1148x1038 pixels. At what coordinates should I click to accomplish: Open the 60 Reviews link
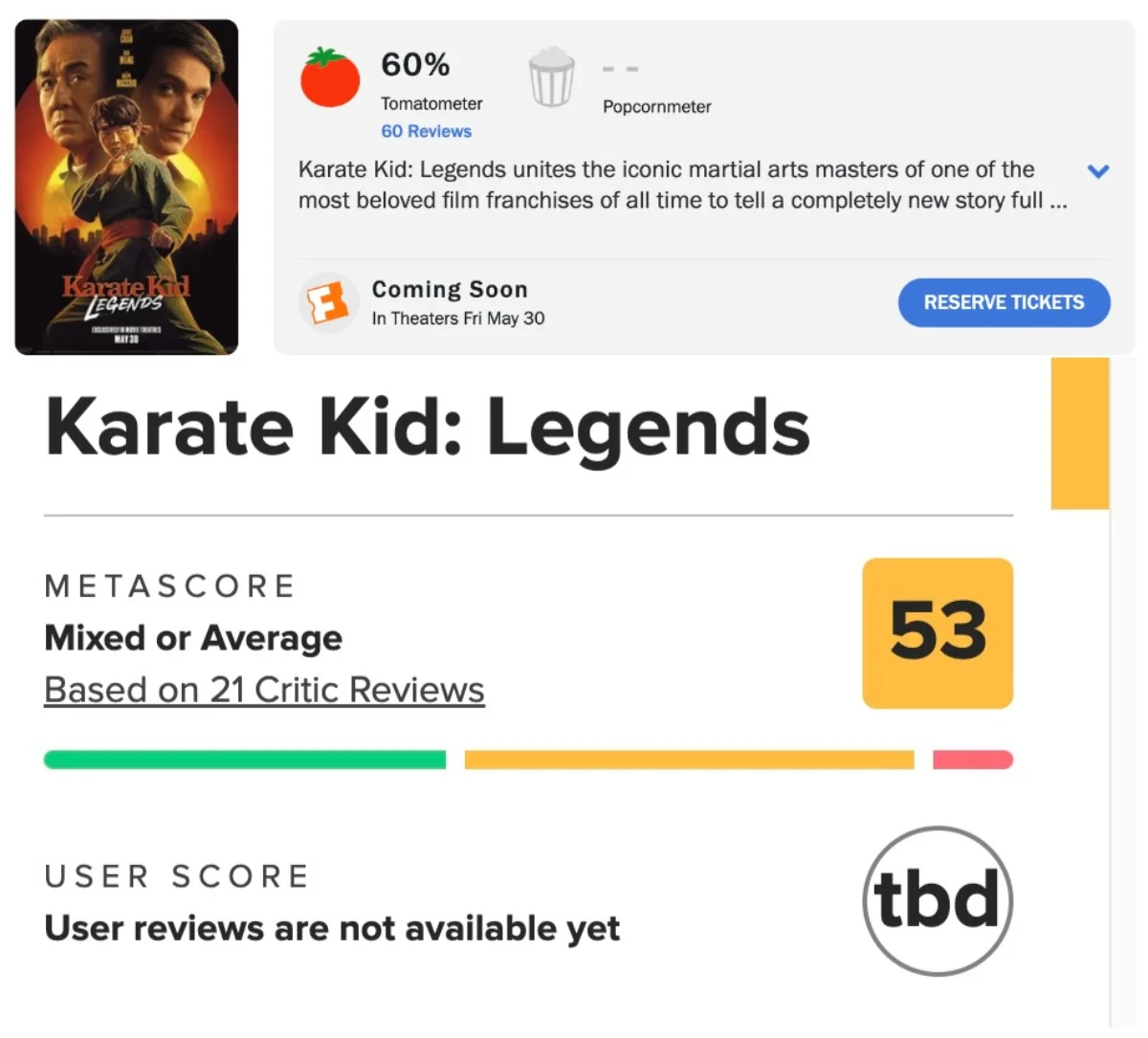pyautogui.click(x=427, y=131)
